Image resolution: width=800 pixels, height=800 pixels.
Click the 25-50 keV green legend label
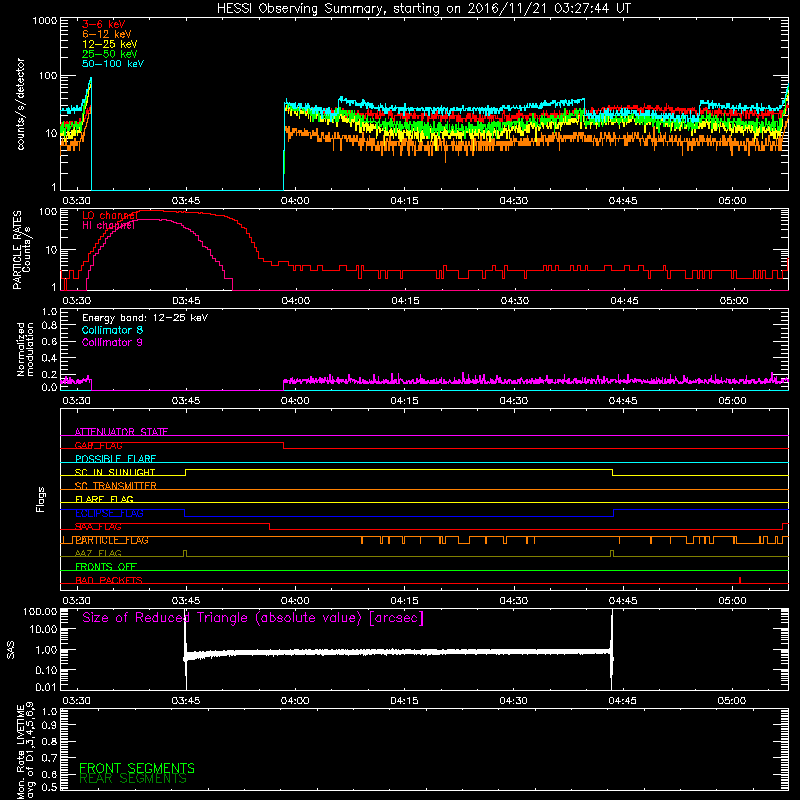110,54
